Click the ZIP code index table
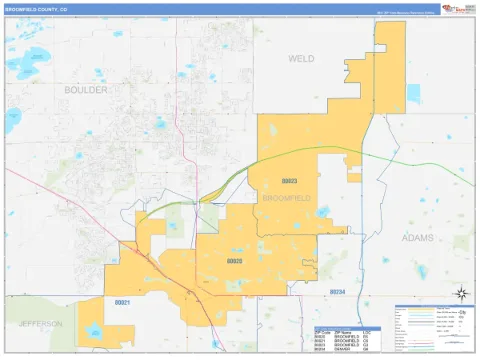 (x=347, y=339)
